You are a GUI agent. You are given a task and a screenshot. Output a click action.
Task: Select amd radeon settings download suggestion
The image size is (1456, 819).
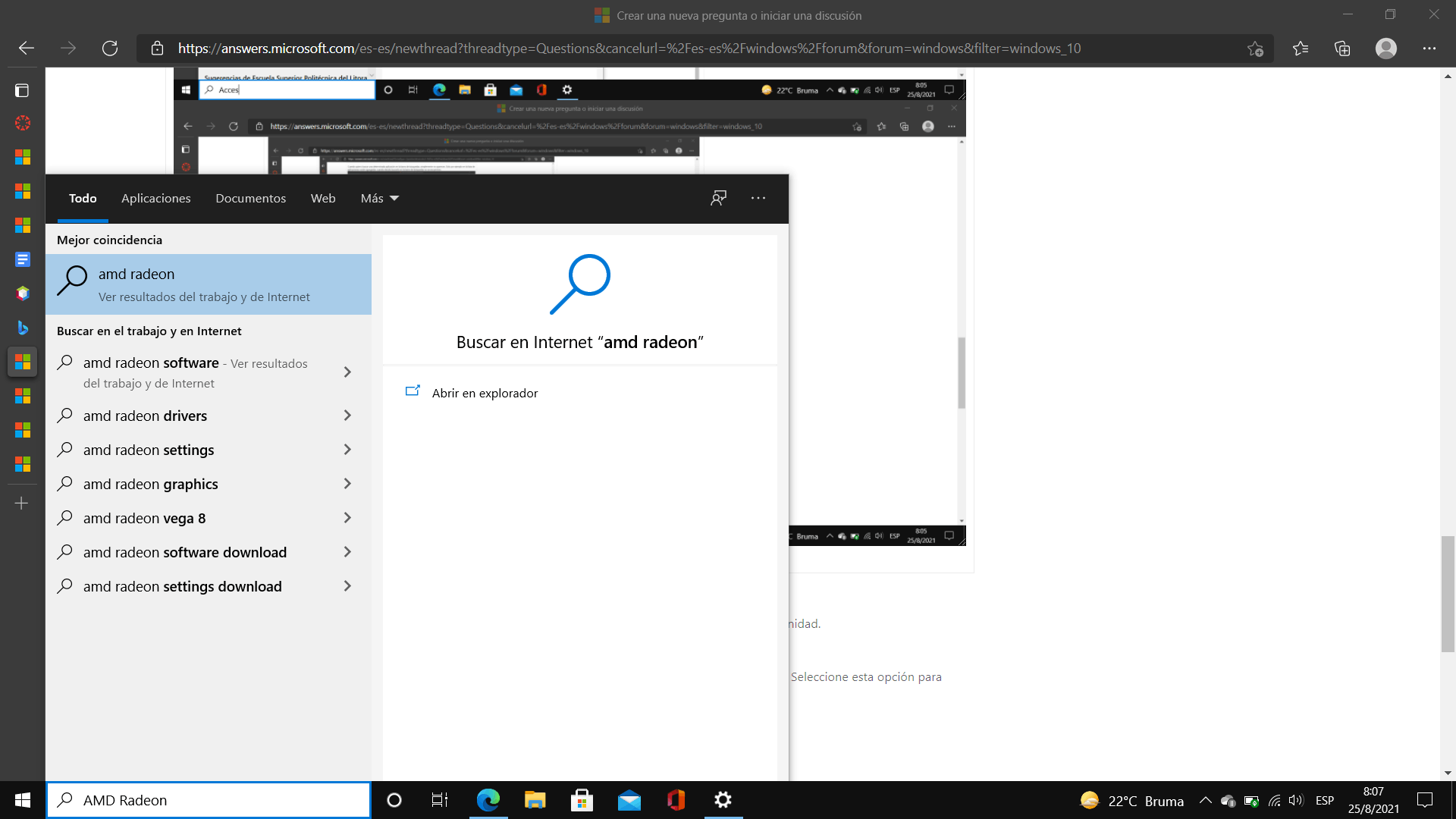(x=182, y=586)
